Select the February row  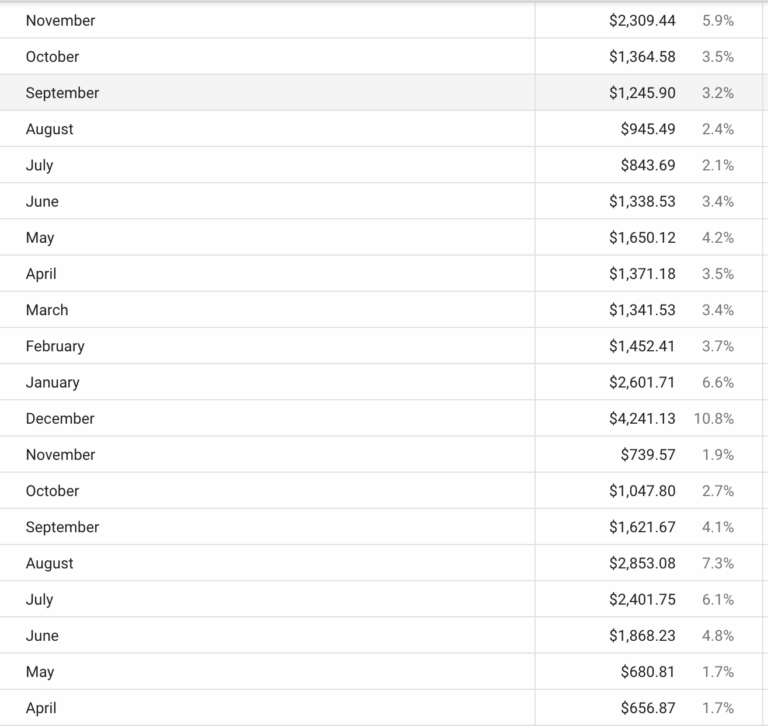point(55,346)
